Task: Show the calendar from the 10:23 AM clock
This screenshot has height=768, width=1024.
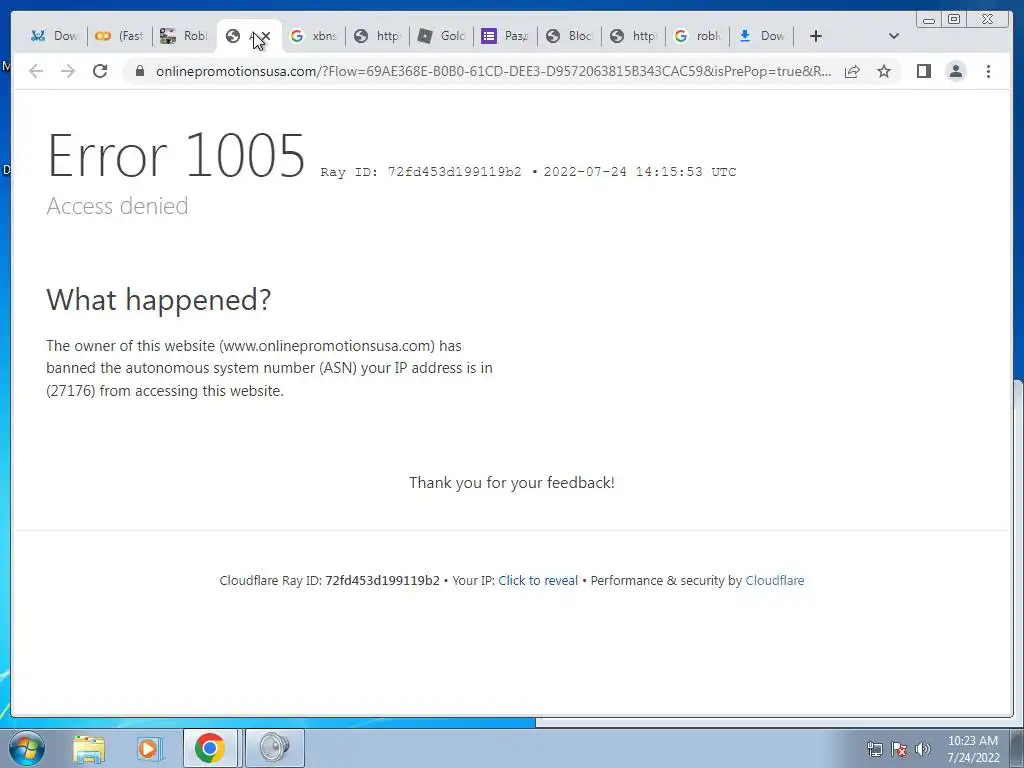Action: (x=973, y=748)
